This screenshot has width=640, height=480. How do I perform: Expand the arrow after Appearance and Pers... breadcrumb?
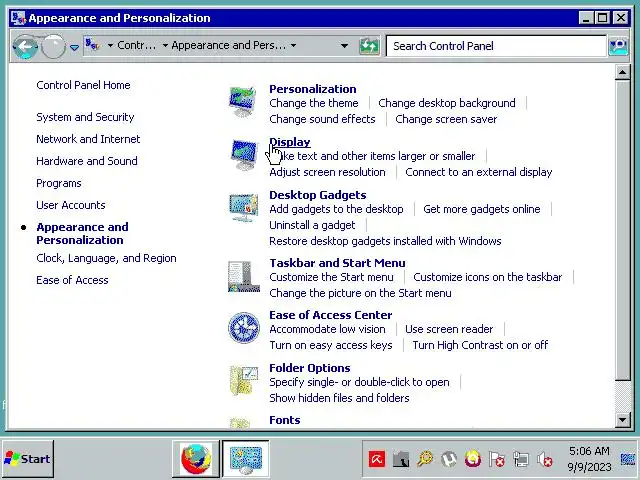click(293, 45)
